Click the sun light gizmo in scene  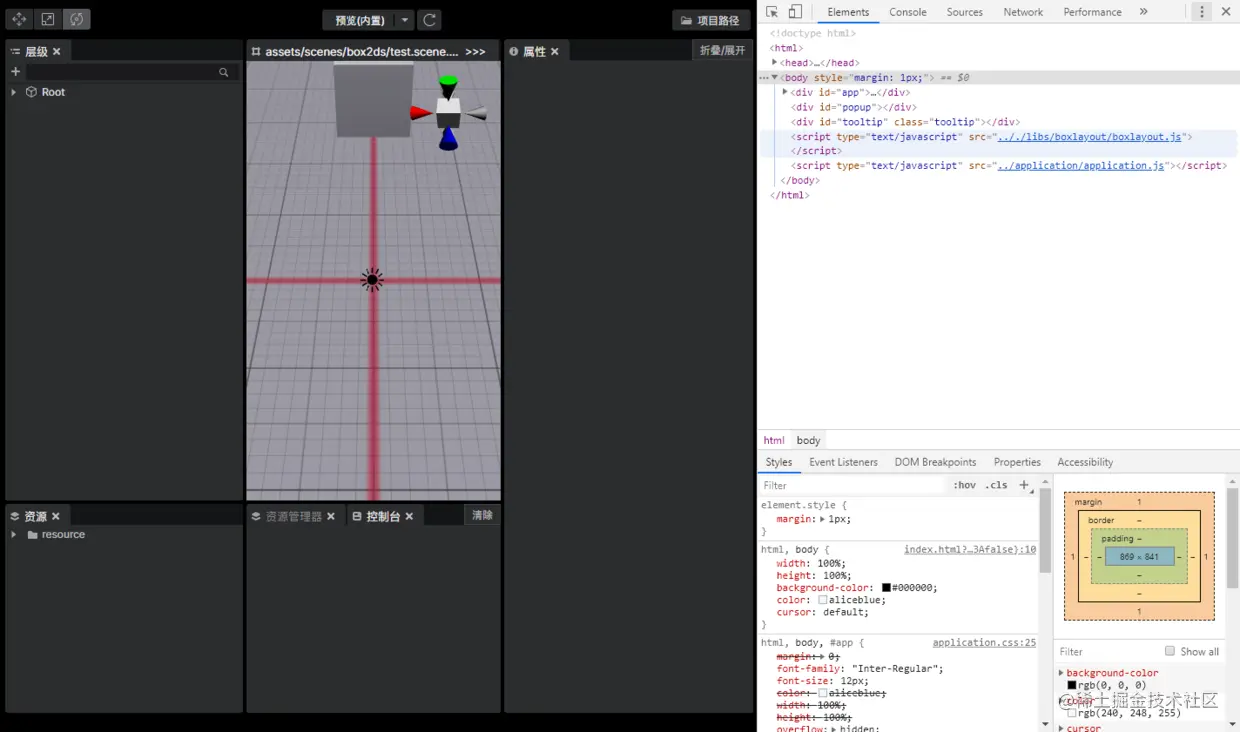point(372,280)
